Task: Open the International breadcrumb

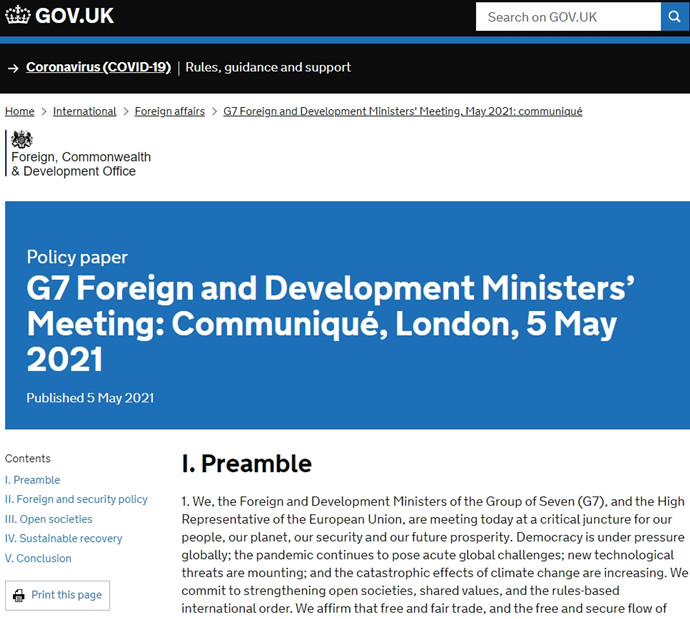Action: (84, 111)
